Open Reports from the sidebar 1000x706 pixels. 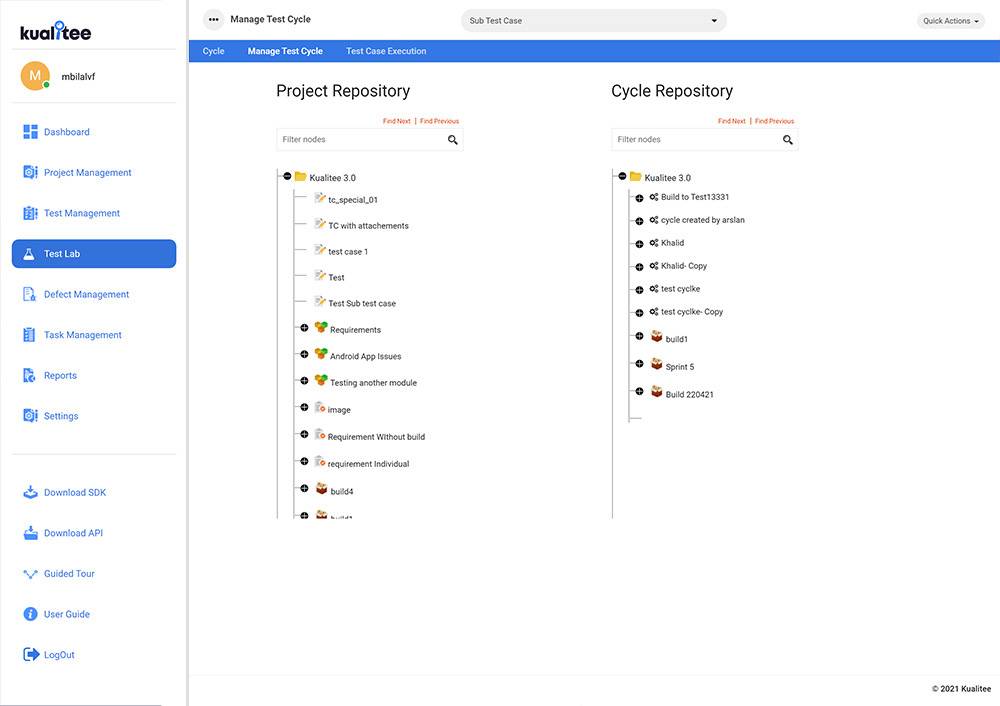click(60, 376)
